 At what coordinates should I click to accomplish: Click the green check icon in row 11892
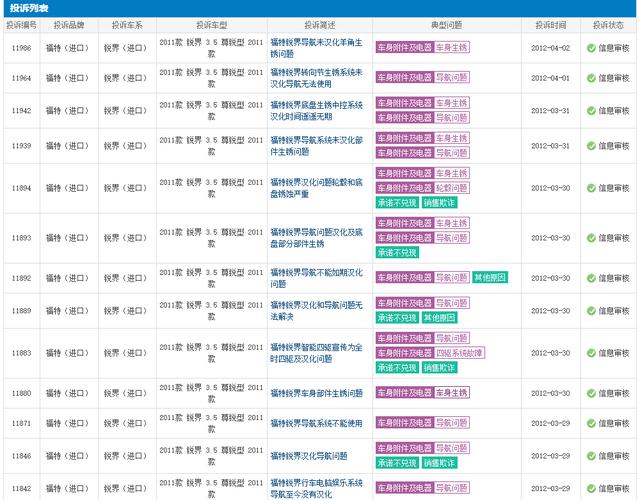(x=591, y=278)
